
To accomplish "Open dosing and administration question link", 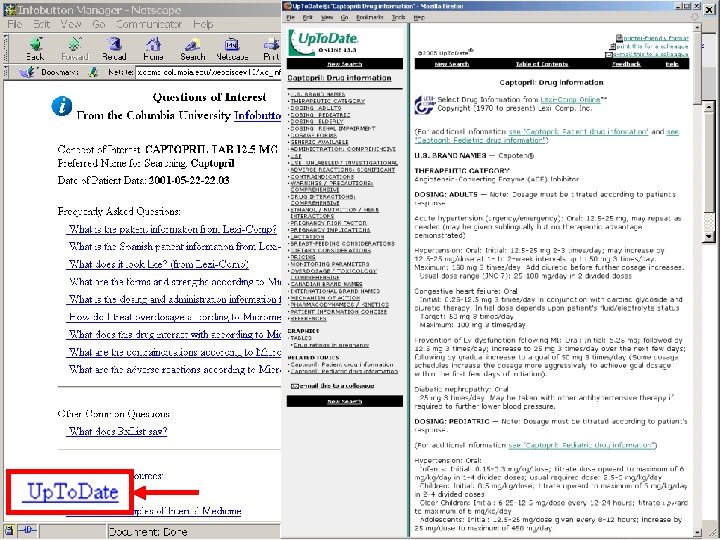I will (x=174, y=299).
